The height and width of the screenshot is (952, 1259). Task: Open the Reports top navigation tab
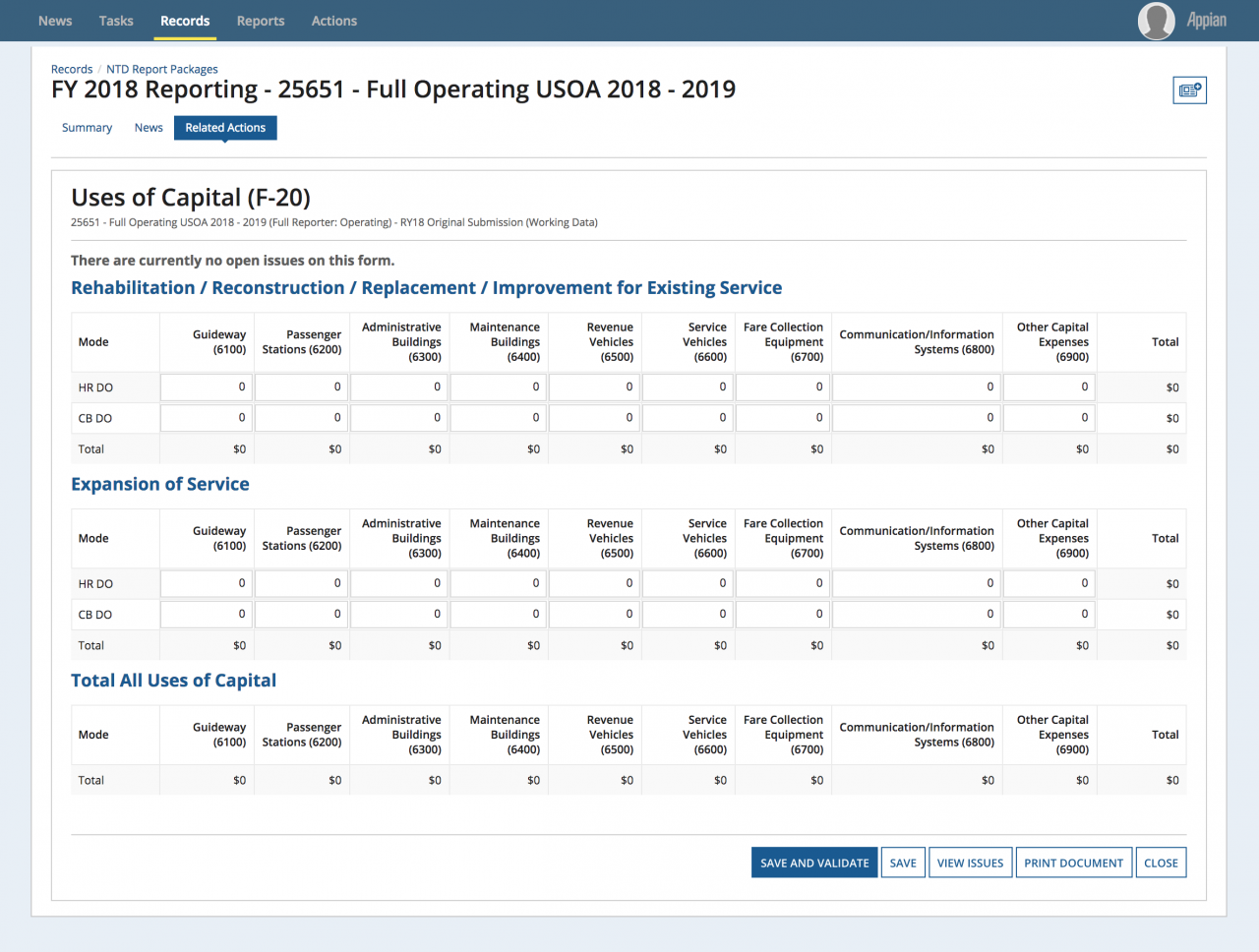tap(261, 21)
